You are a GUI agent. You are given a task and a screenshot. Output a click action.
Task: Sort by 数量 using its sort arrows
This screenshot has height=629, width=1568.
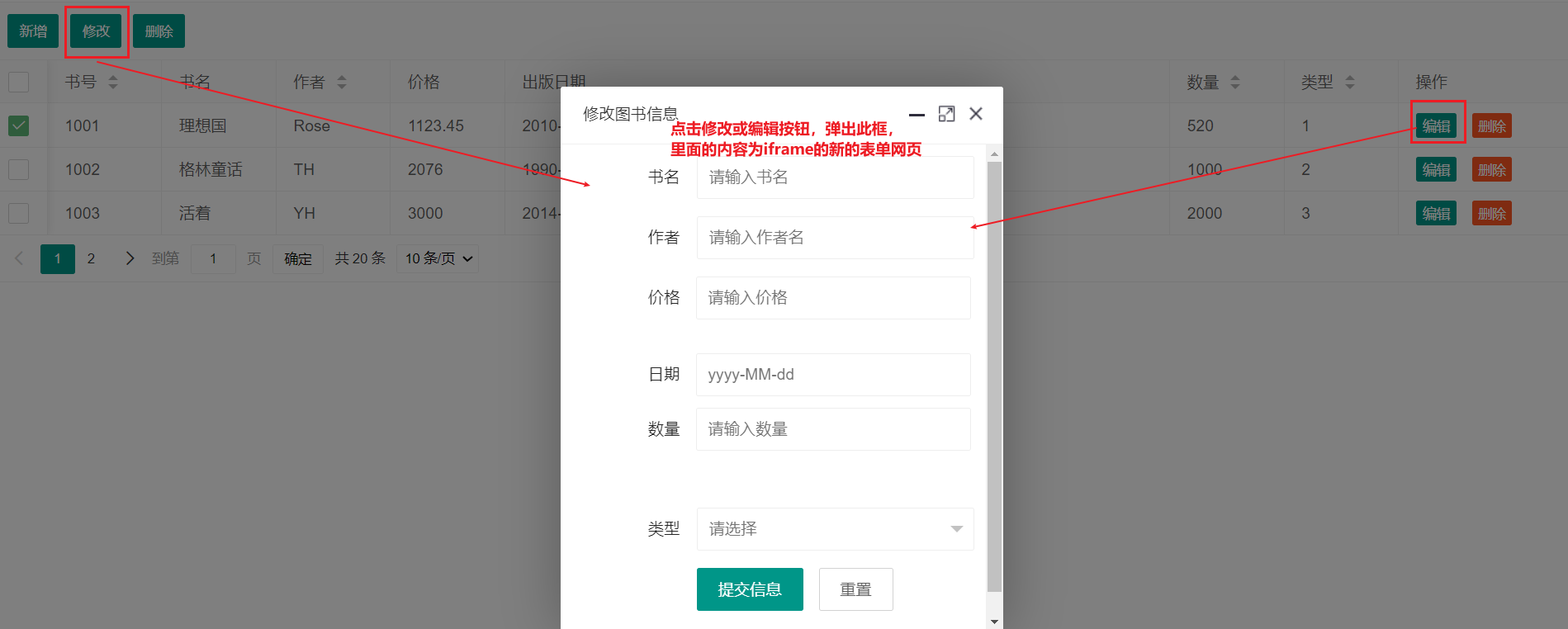pyautogui.click(x=1235, y=83)
